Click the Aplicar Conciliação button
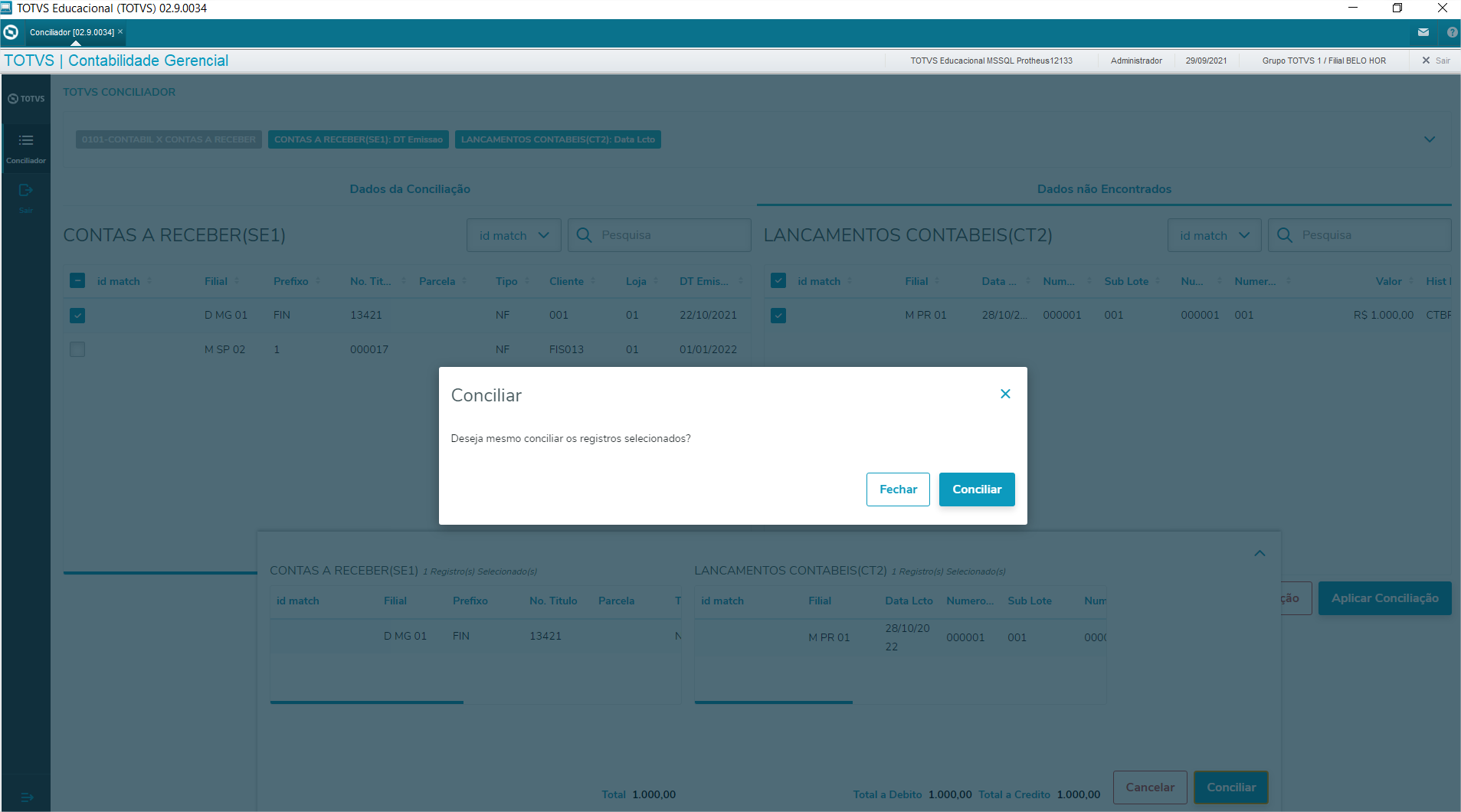 coord(1385,598)
